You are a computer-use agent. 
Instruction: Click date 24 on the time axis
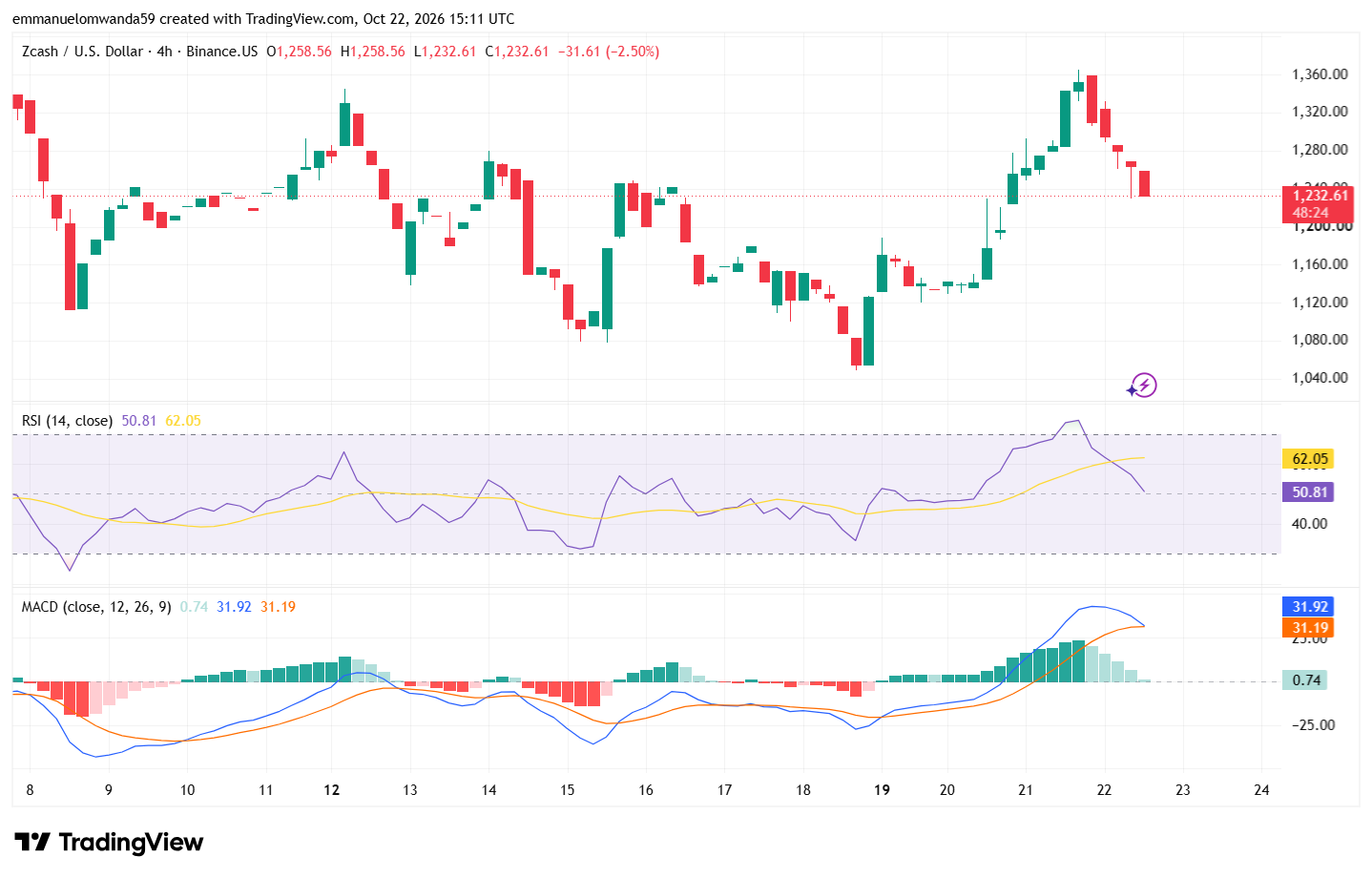click(x=1261, y=790)
